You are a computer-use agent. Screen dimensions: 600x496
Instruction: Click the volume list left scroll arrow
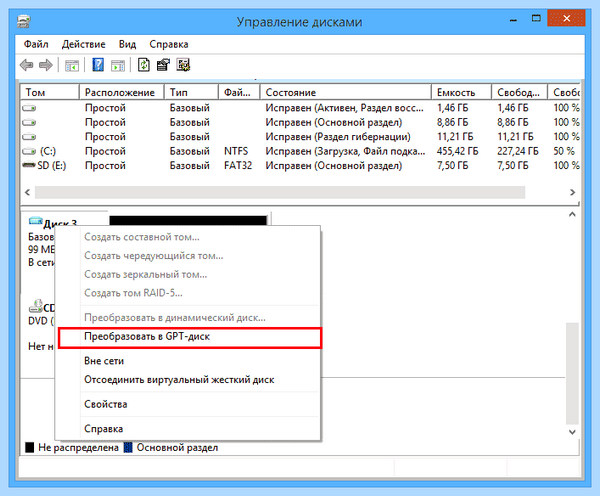point(28,192)
